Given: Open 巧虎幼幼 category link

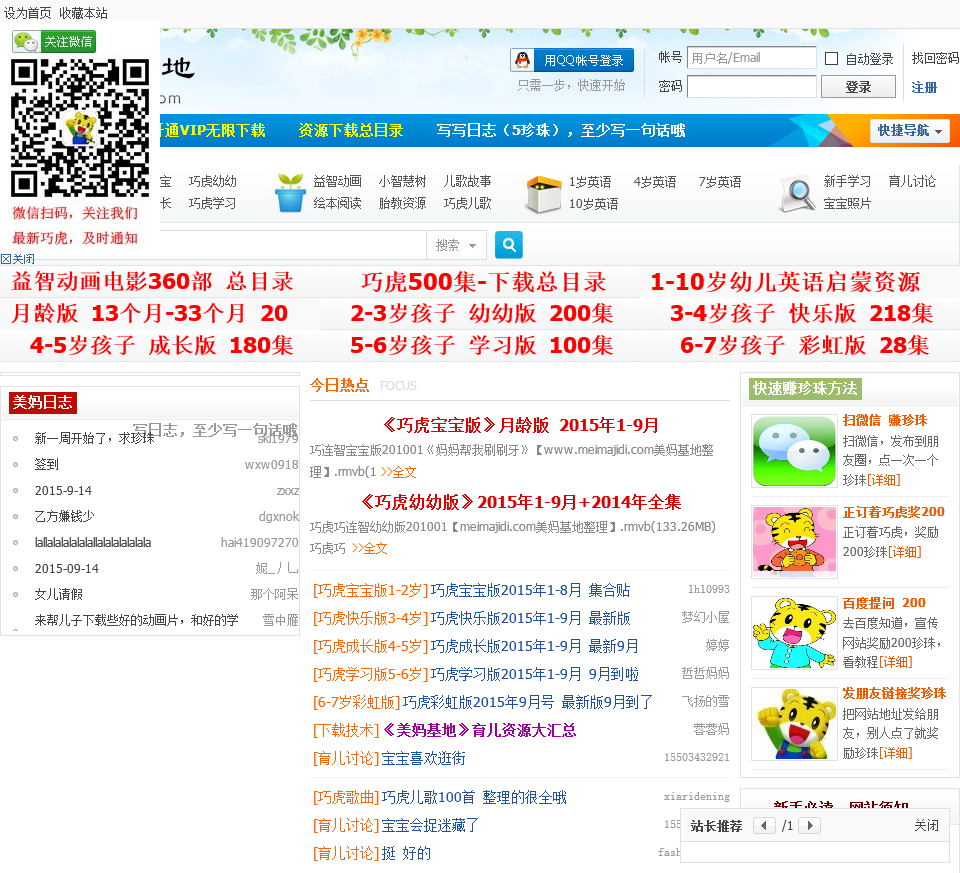Looking at the screenshot, I should pos(212,181).
